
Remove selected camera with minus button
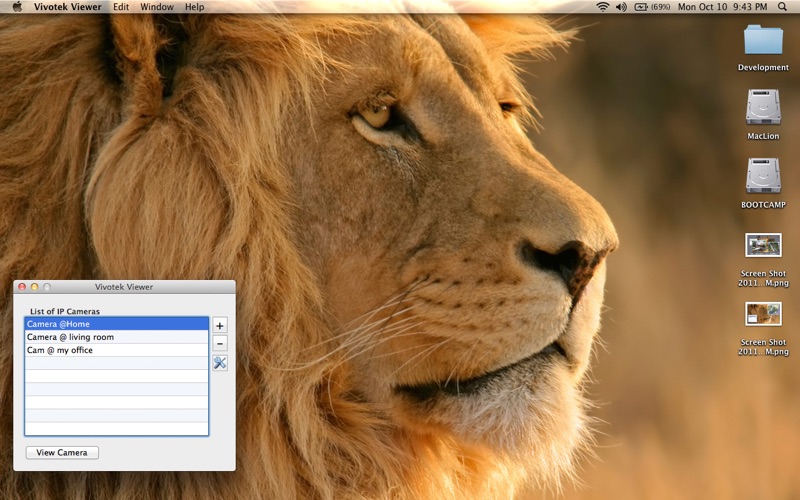tap(220, 343)
